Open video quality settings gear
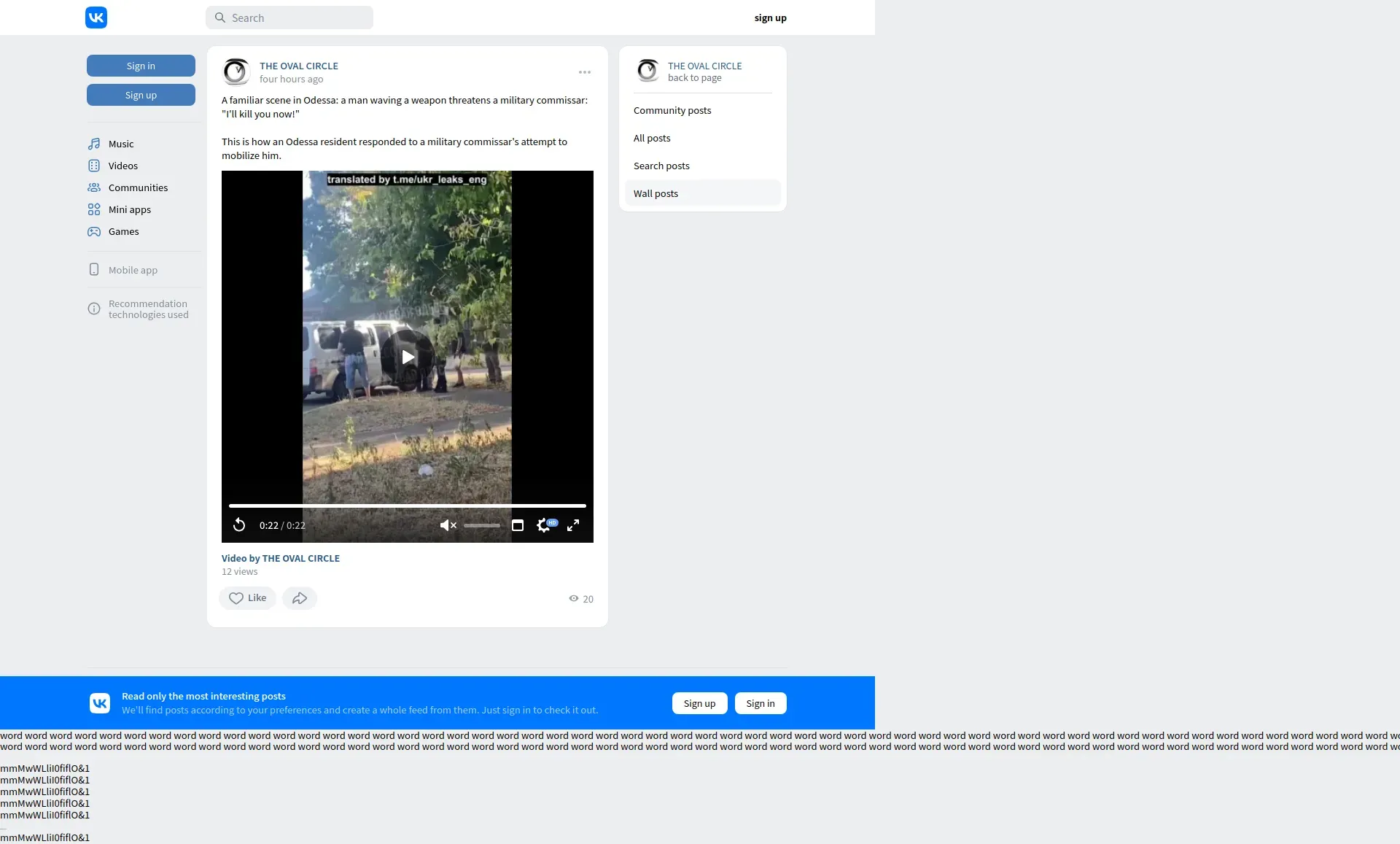Viewport: 1400px width, 844px height. pyautogui.click(x=543, y=525)
